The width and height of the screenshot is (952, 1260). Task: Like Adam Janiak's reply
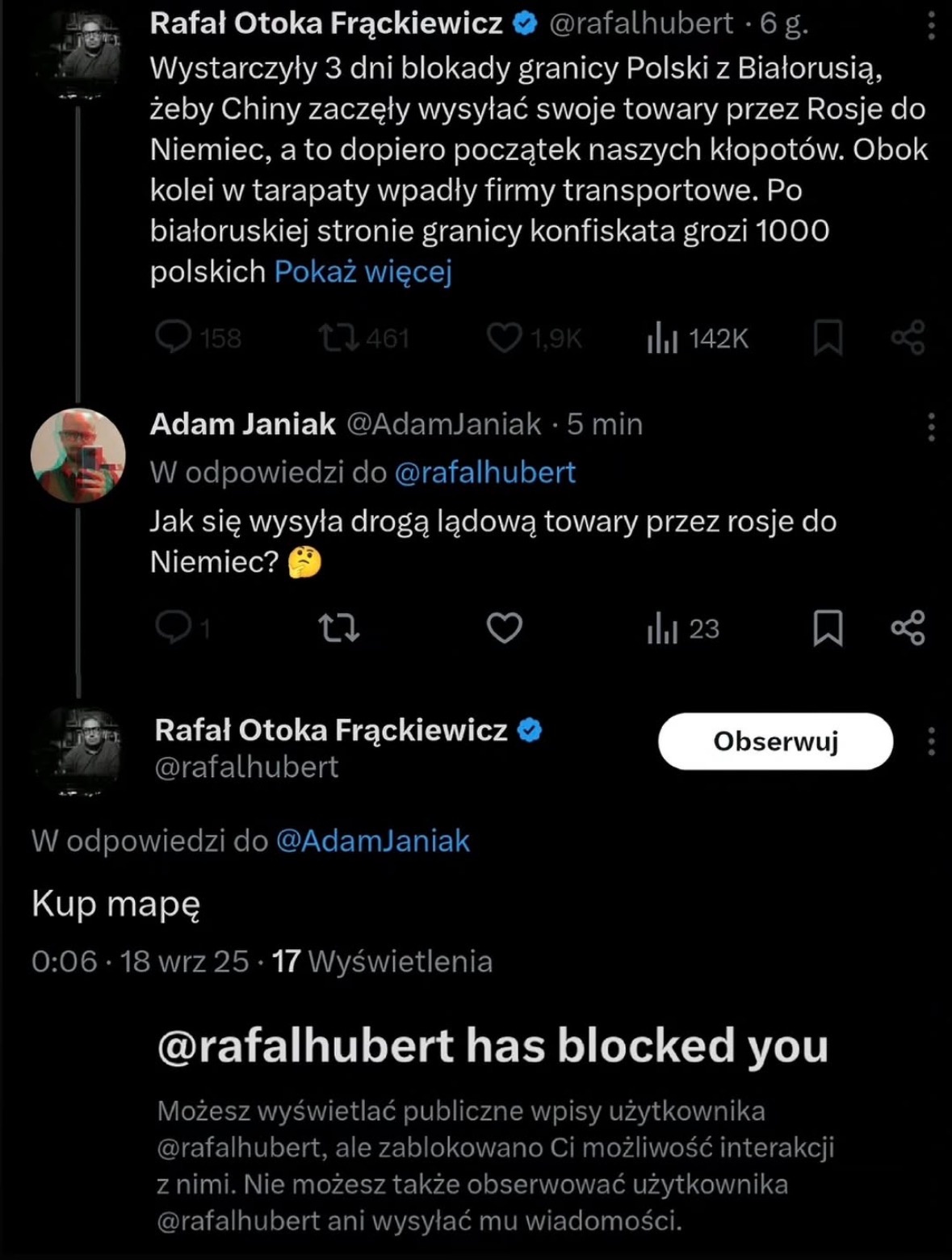point(504,628)
